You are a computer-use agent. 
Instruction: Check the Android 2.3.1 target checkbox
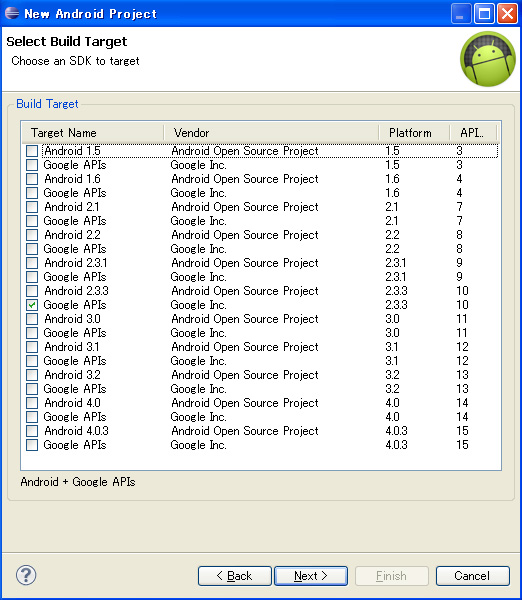32,263
